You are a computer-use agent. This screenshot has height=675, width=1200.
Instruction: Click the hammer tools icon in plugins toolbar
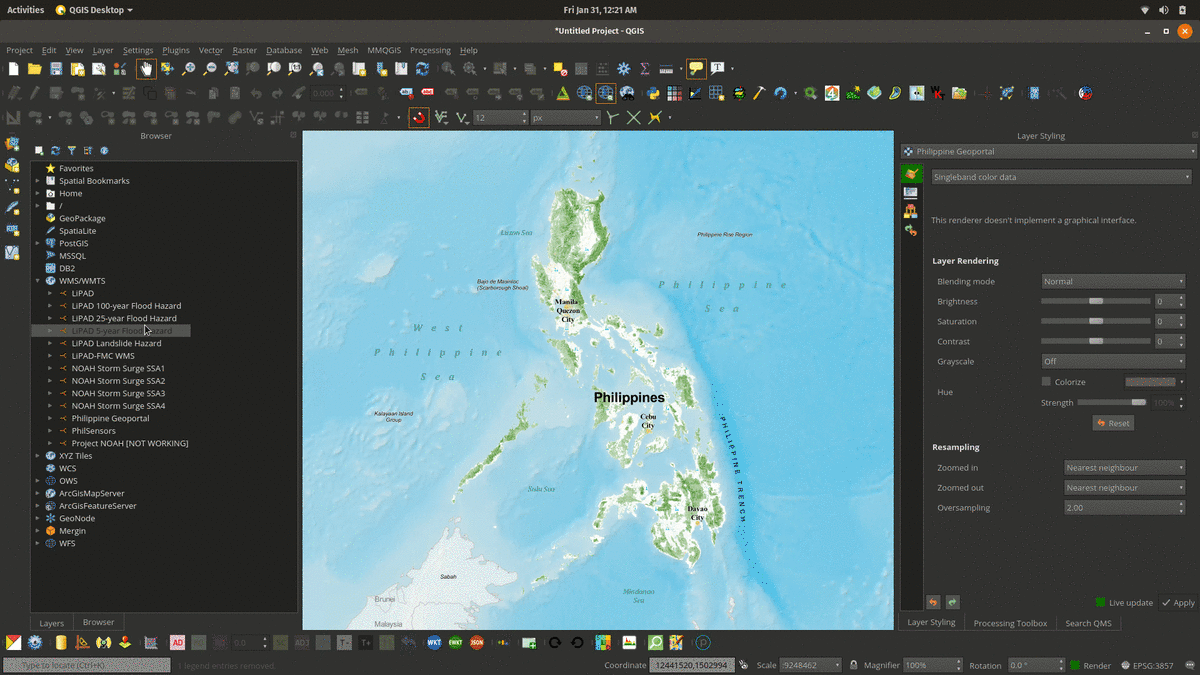(x=760, y=93)
